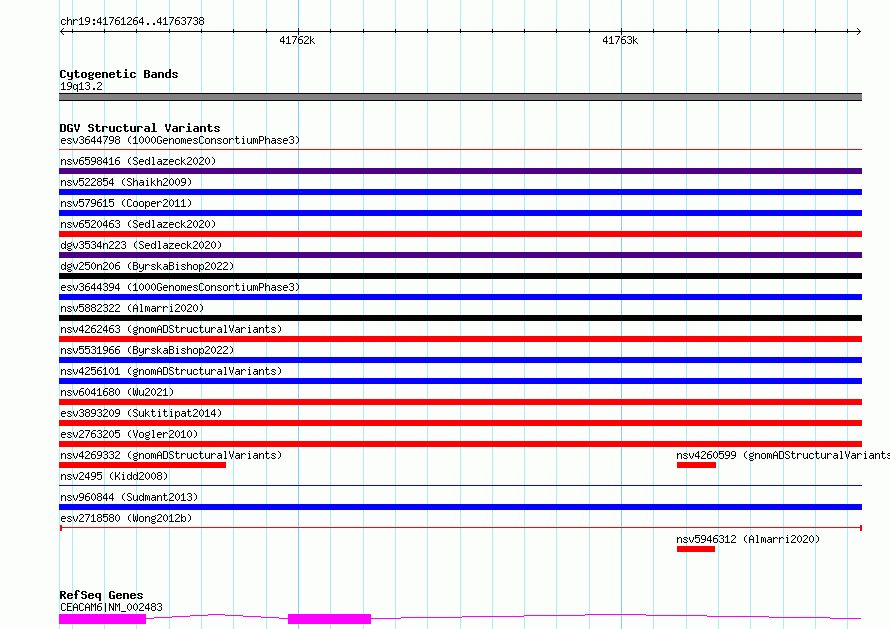This screenshot has width=890, height=629.
Task: Click the thin red esv2718580 Wong2012b line
Action: [460, 528]
